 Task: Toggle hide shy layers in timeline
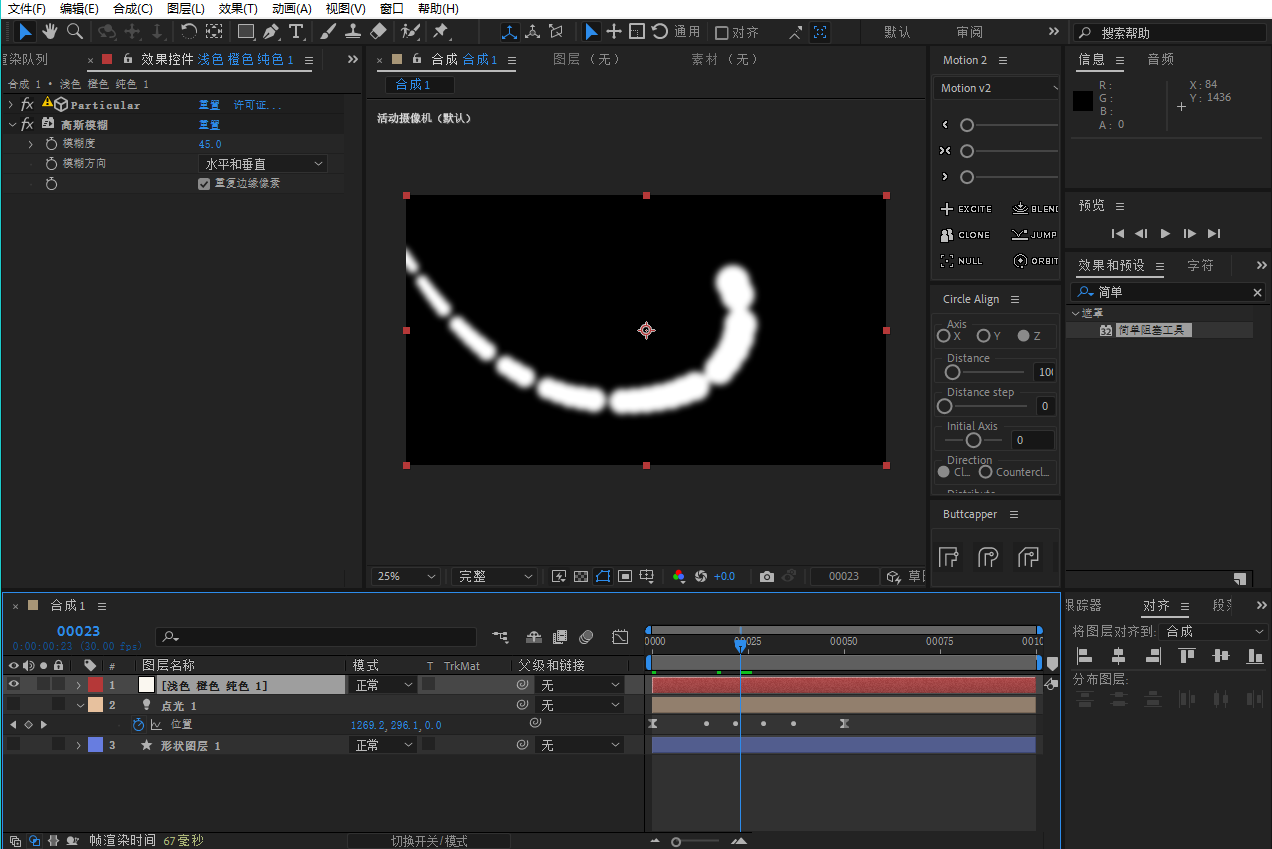534,637
